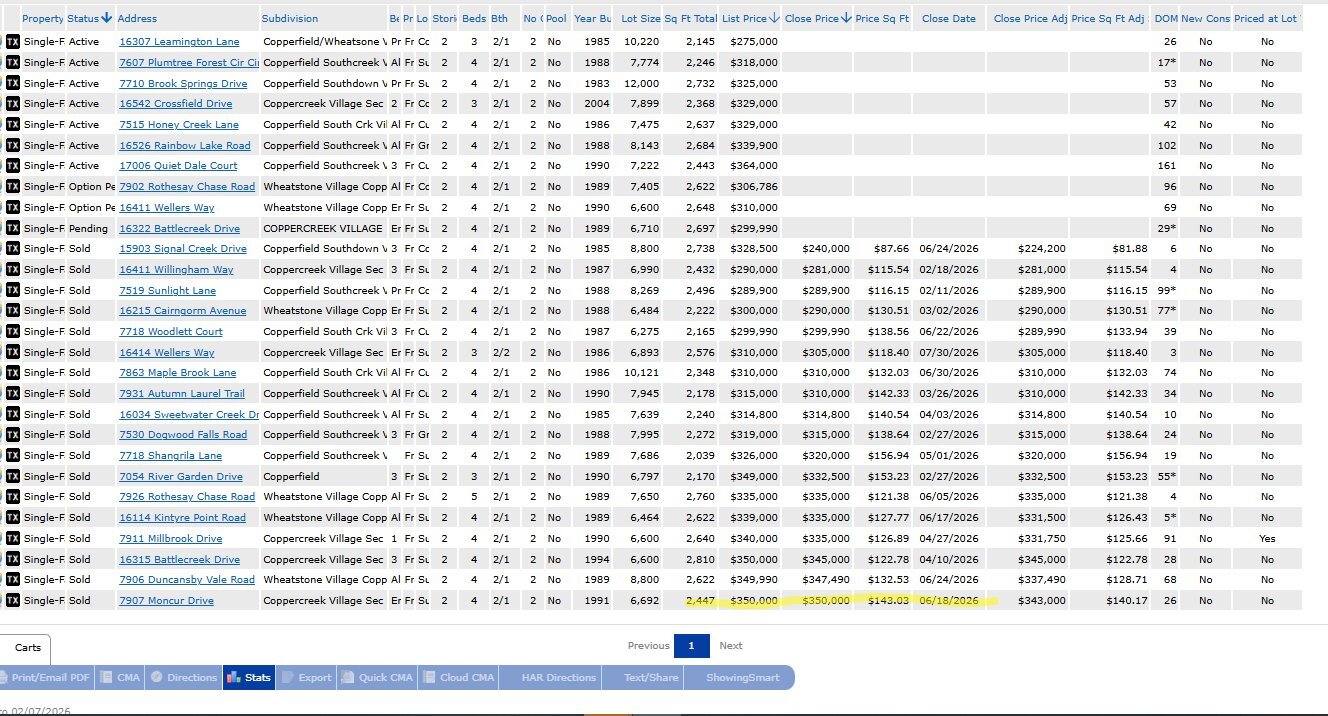Viewport: 1328px width, 716px height.
Task: Open listing 7926 Rothesay Chase Road
Action: point(187,496)
